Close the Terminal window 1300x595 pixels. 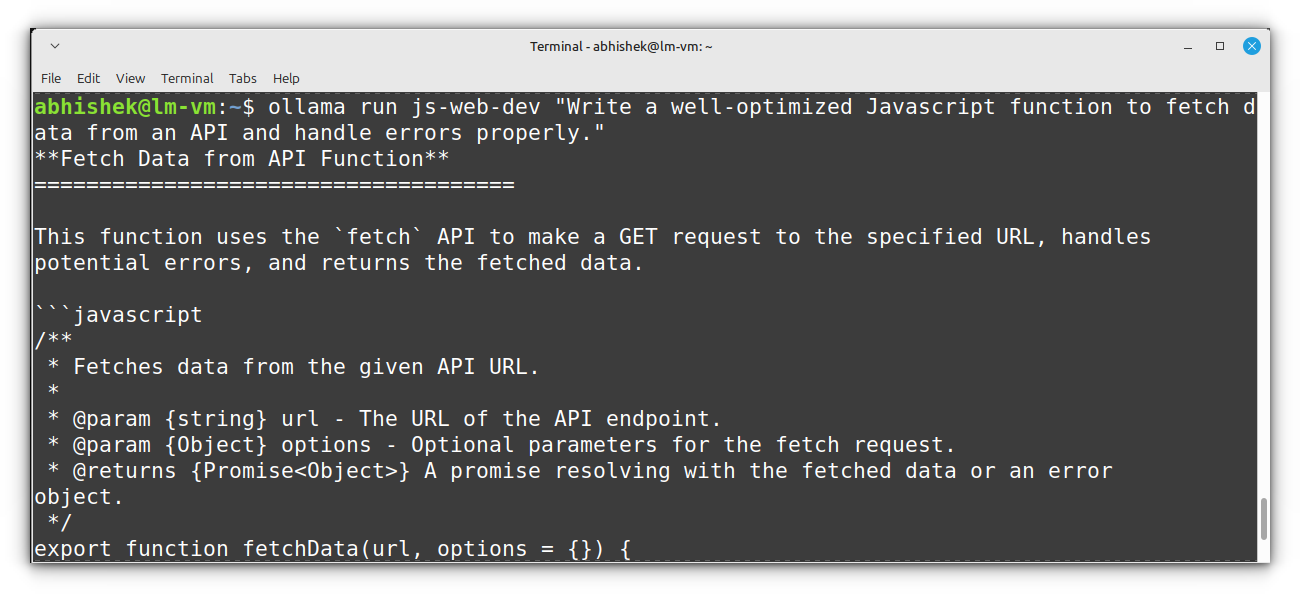pyautogui.click(x=1251, y=46)
